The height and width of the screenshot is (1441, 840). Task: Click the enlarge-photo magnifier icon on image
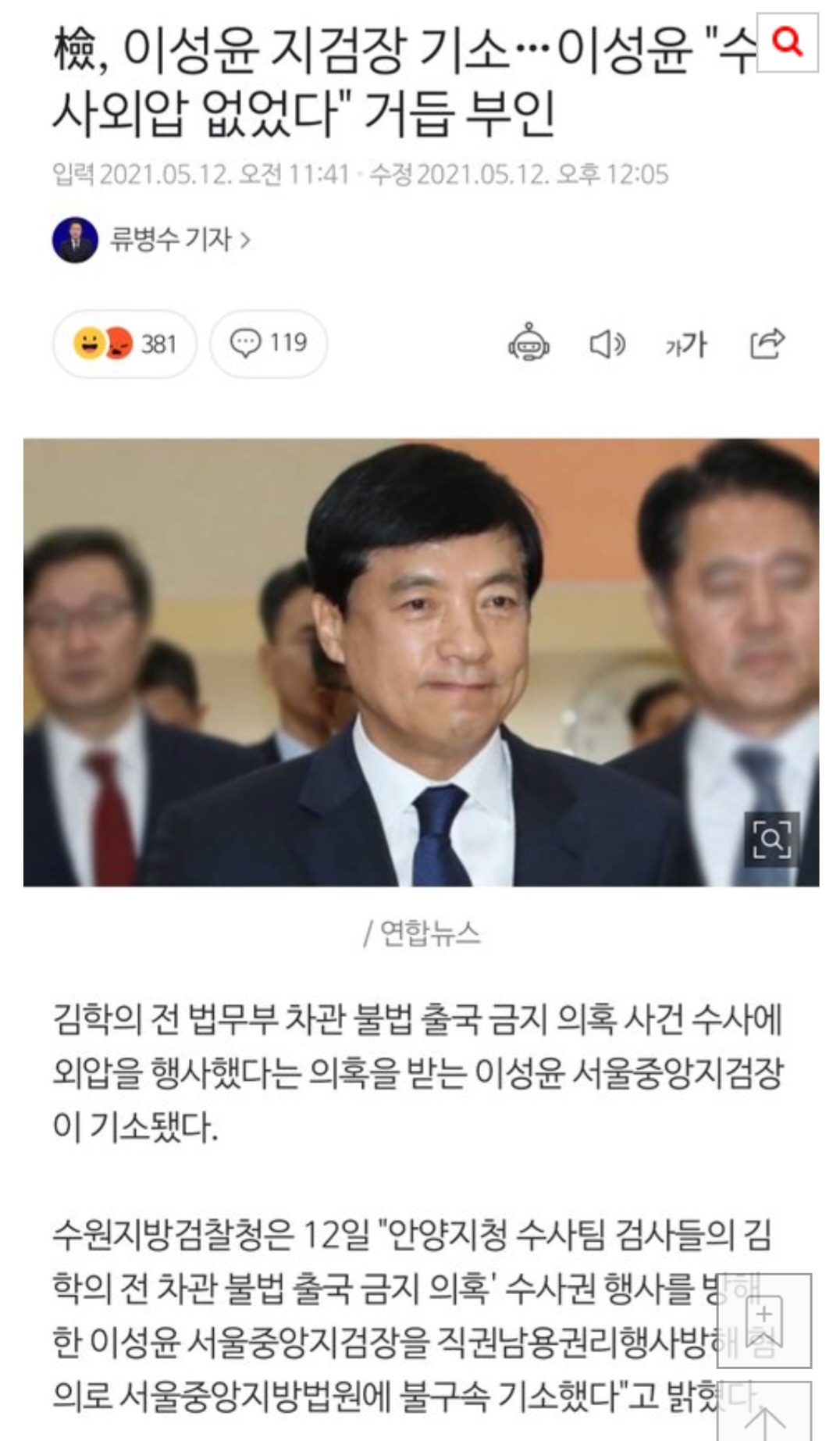pyautogui.click(x=771, y=839)
